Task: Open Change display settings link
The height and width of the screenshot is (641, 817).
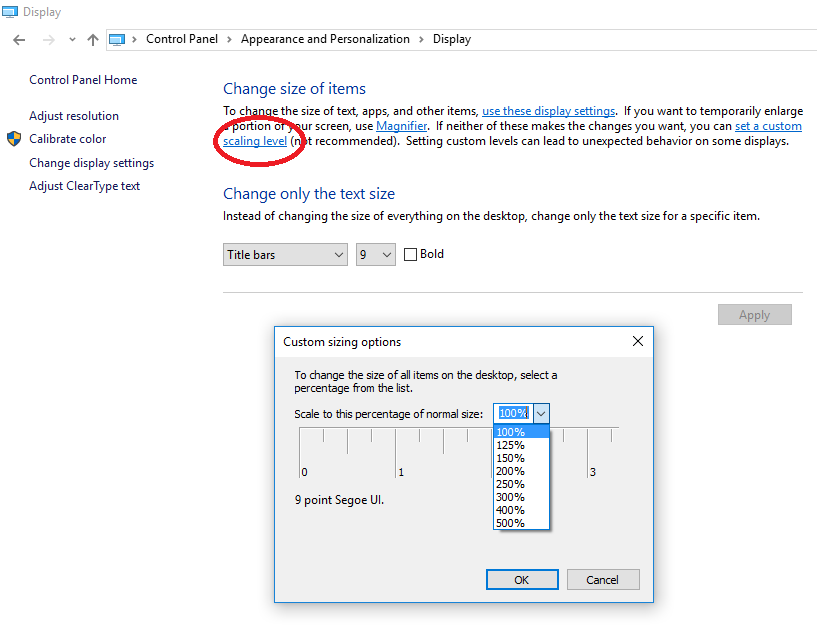Action: [92, 163]
